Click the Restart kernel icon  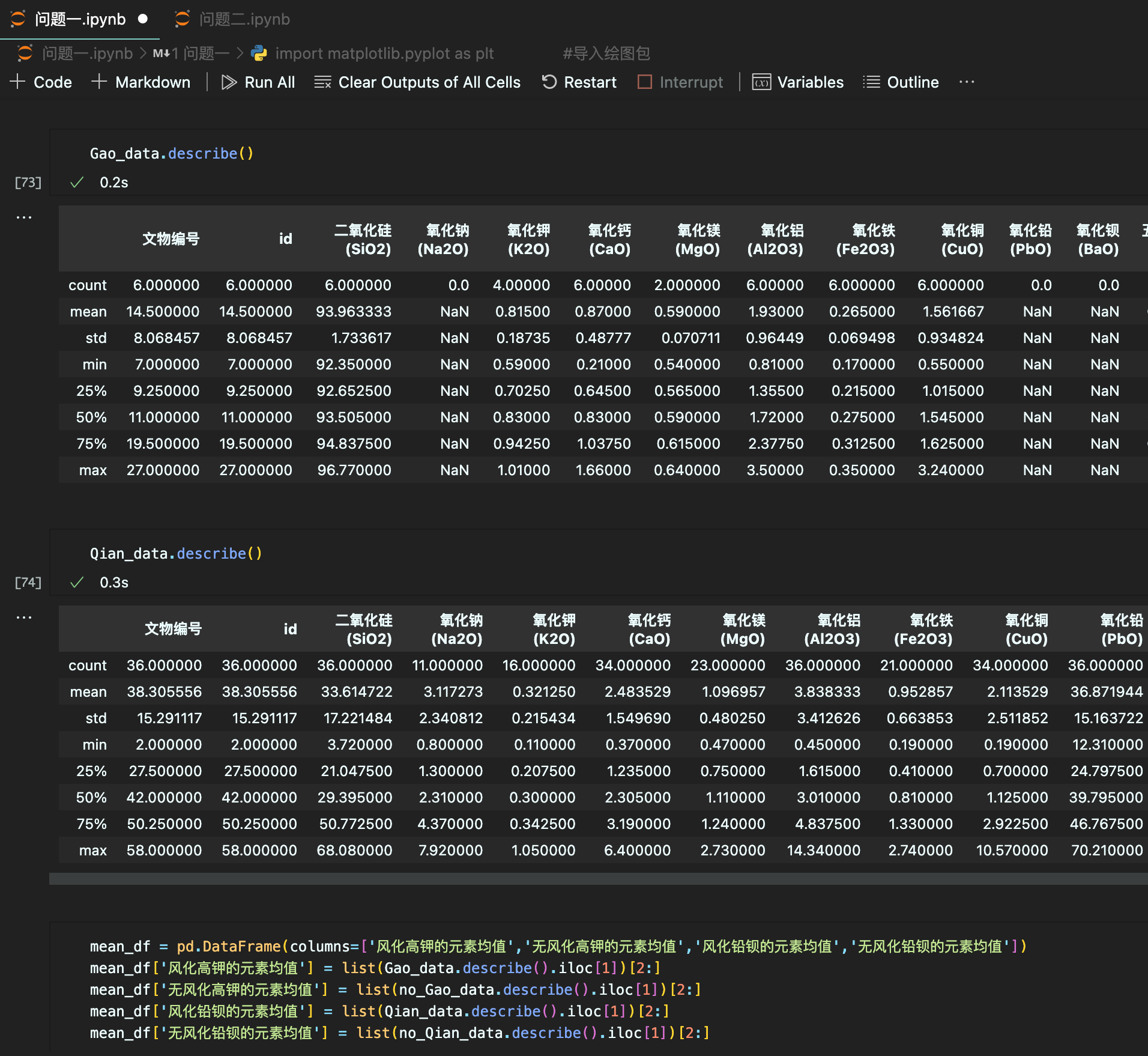click(549, 82)
